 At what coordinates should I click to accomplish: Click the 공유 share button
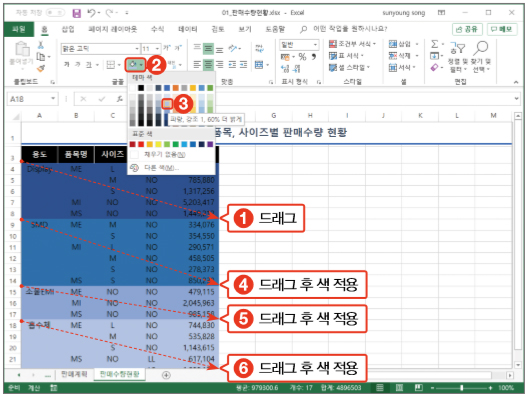click(467, 29)
